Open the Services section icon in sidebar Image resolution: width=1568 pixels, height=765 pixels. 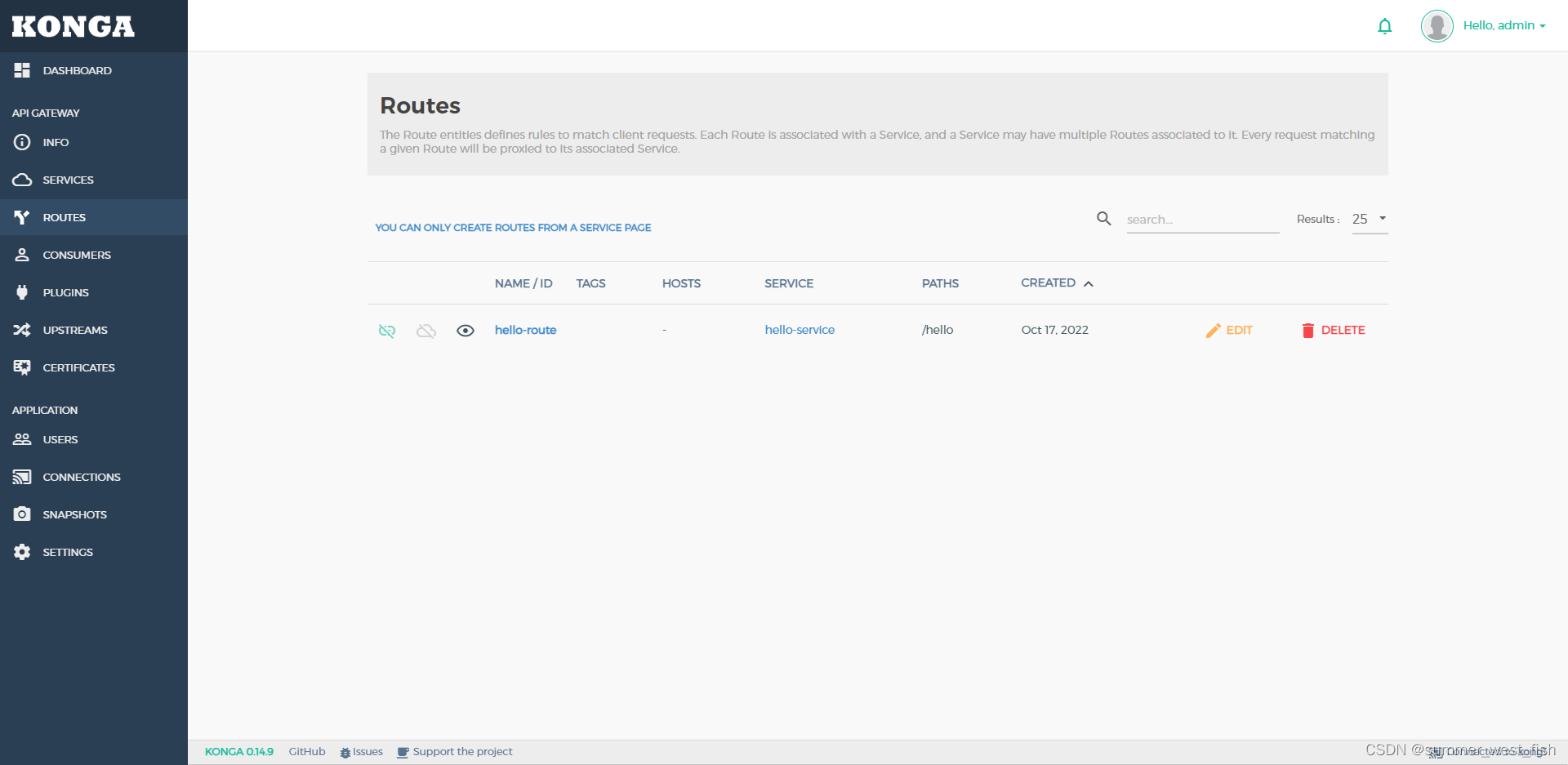coord(22,180)
